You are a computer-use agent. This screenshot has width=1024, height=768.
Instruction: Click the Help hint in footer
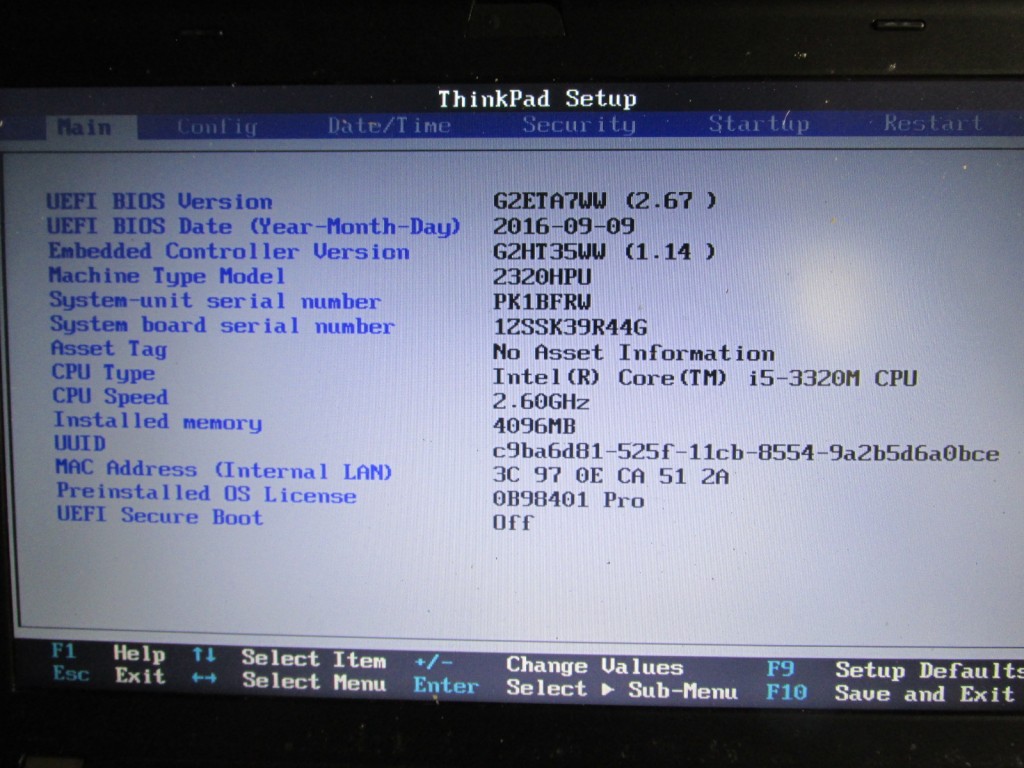click(x=139, y=653)
